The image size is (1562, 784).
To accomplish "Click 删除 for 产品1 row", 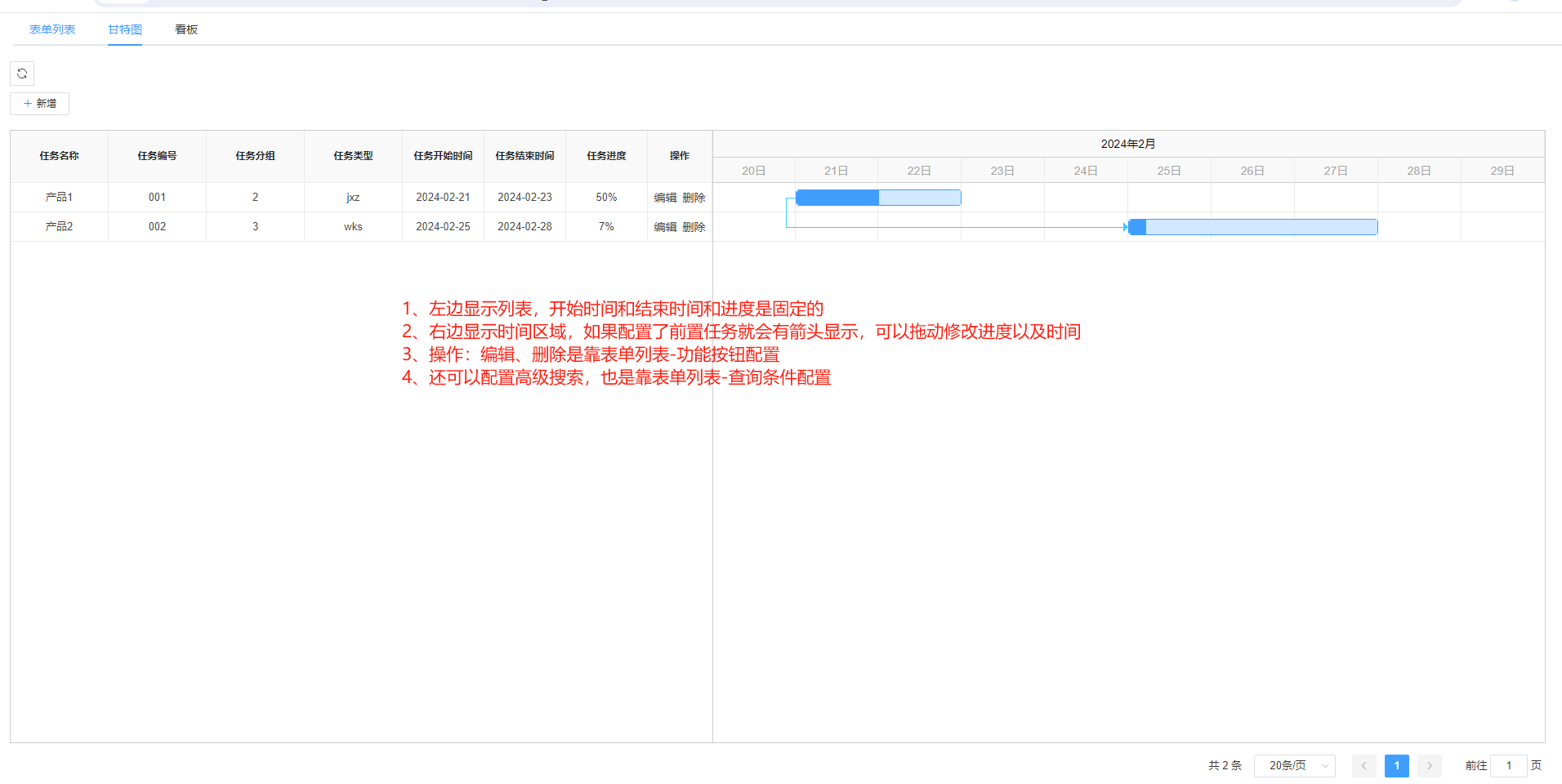I will 694,198.
